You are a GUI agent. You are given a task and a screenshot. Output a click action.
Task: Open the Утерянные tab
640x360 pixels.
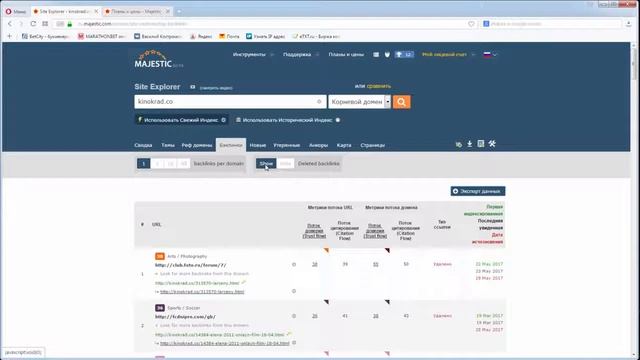287,145
